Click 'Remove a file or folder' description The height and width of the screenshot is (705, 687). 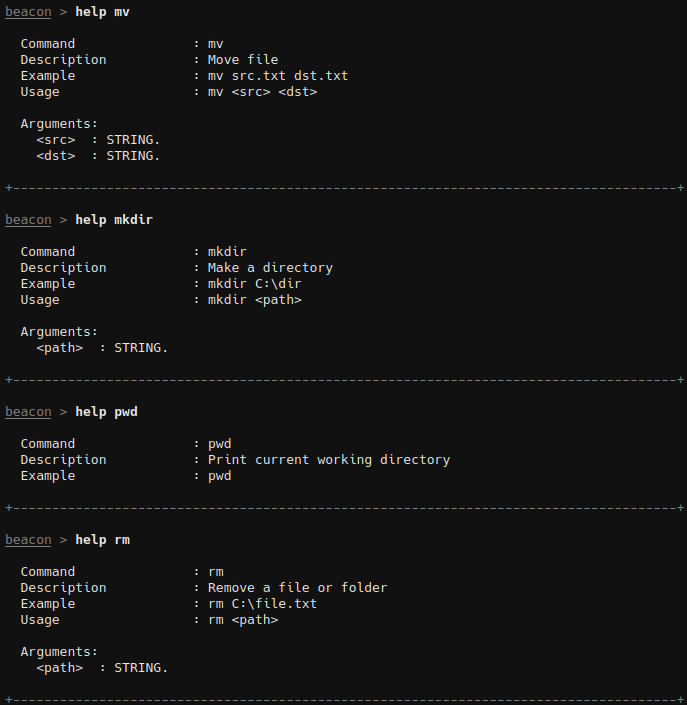point(297,588)
